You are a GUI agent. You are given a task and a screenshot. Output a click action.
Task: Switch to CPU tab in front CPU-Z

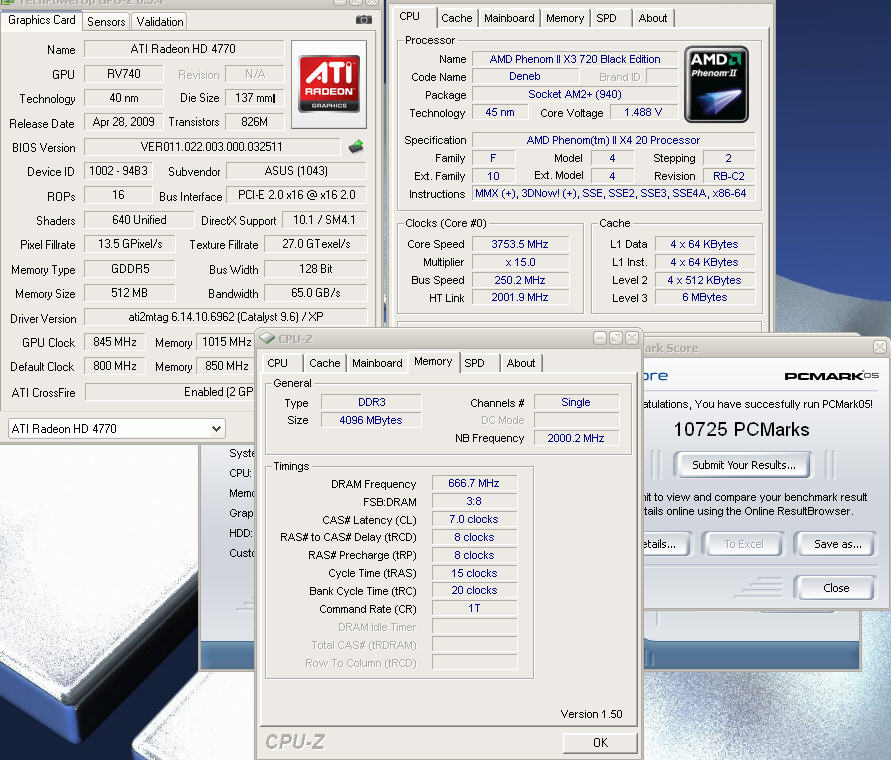(277, 363)
